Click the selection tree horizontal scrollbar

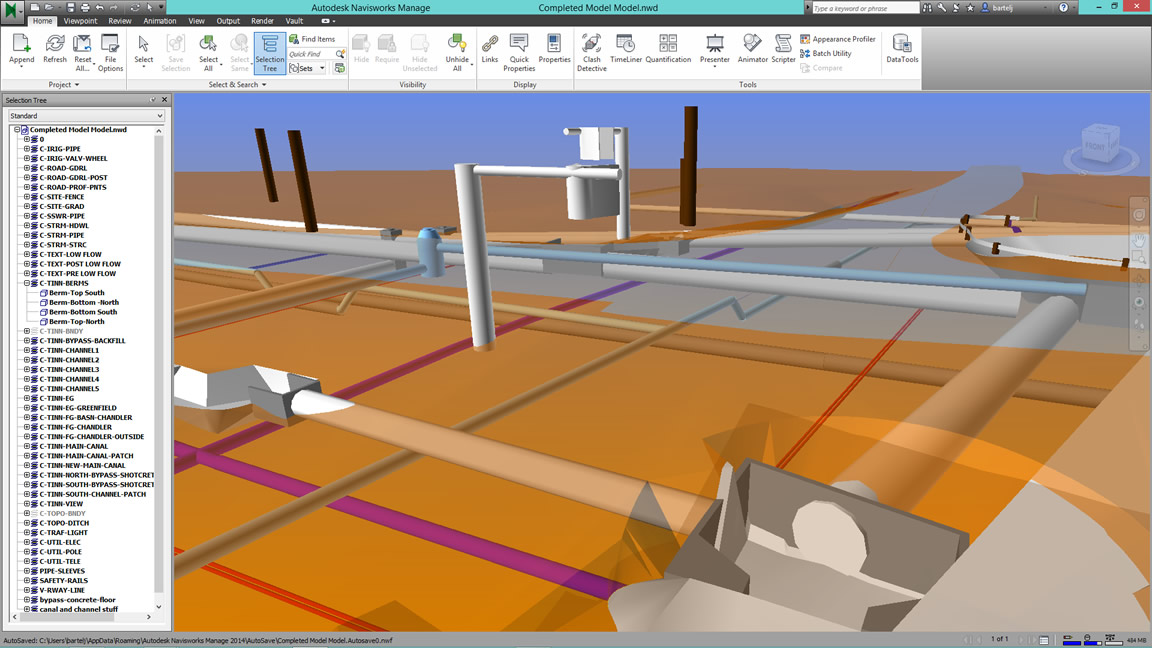pos(68,617)
